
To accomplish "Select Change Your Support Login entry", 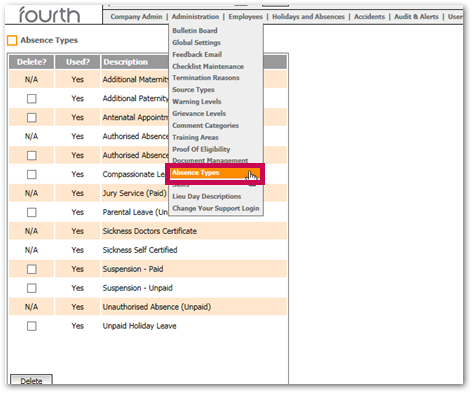I will point(216,208).
